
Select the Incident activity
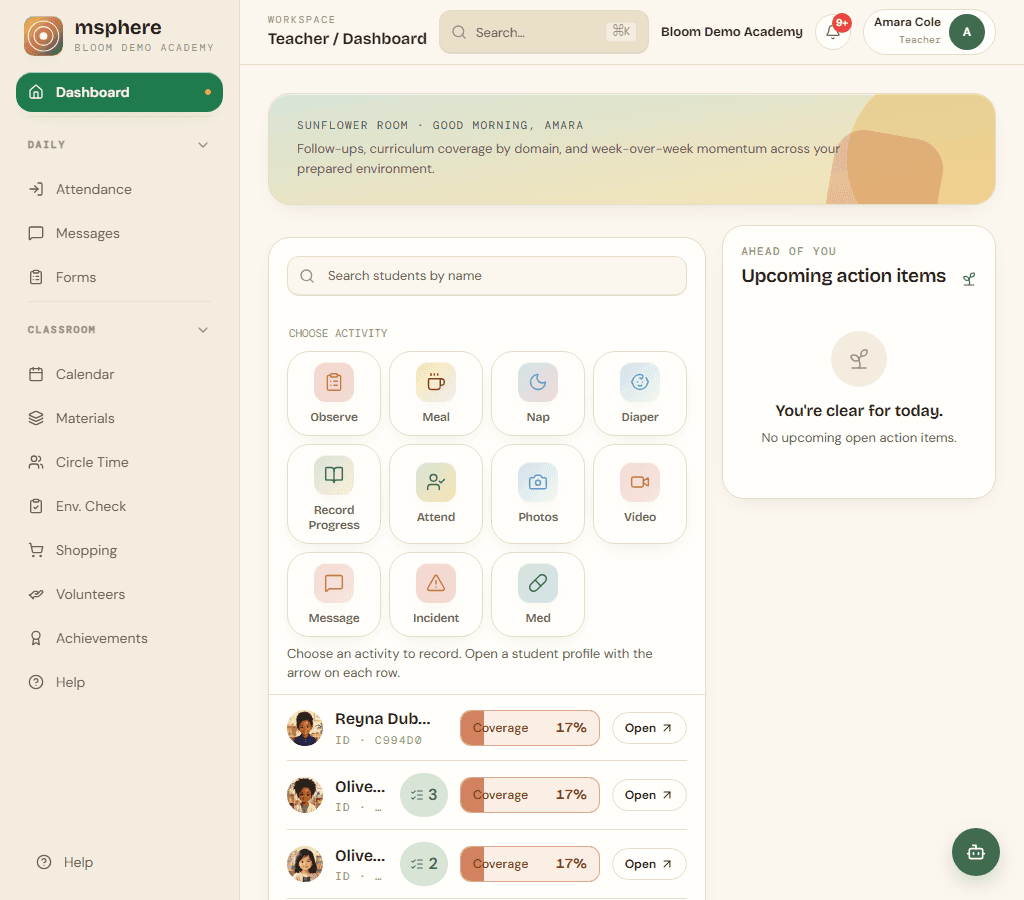[436, 594]
